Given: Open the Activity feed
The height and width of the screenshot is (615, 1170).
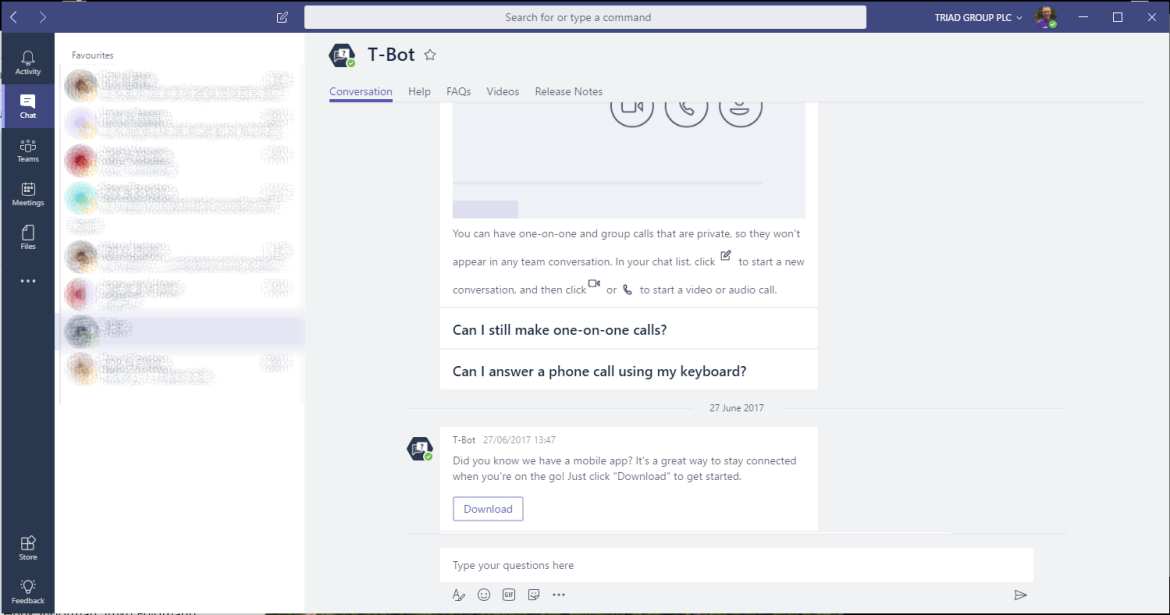Looking at the screenshot, I should pos(28,63).
